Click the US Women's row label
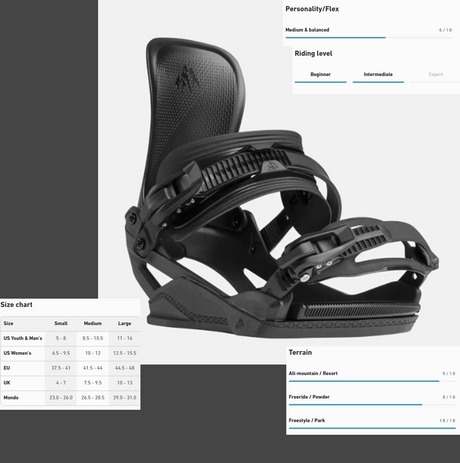 [x=17, y=353]
